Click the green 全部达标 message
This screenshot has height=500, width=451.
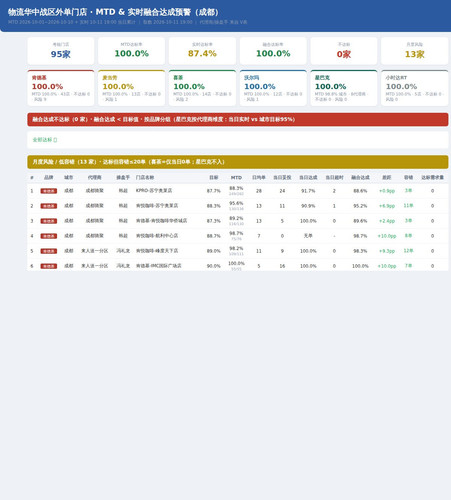45,140
